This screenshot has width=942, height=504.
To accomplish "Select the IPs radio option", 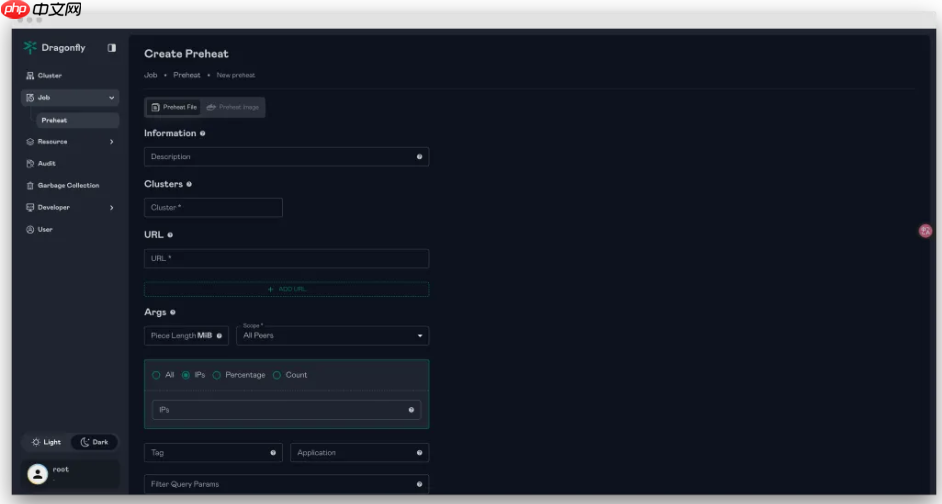I will click(x=186, y=375).
